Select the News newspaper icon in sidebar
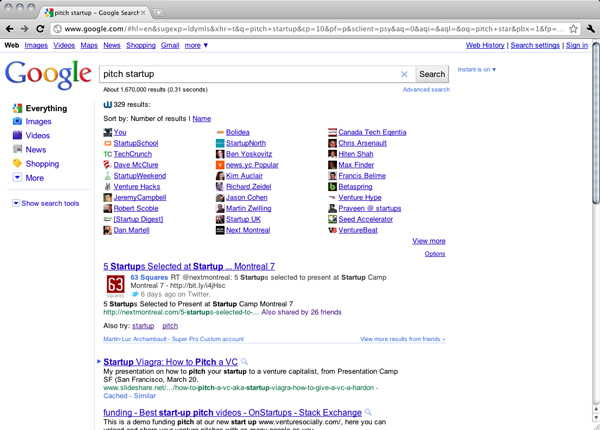Viewport: 600px width, 430px height. 17,149
